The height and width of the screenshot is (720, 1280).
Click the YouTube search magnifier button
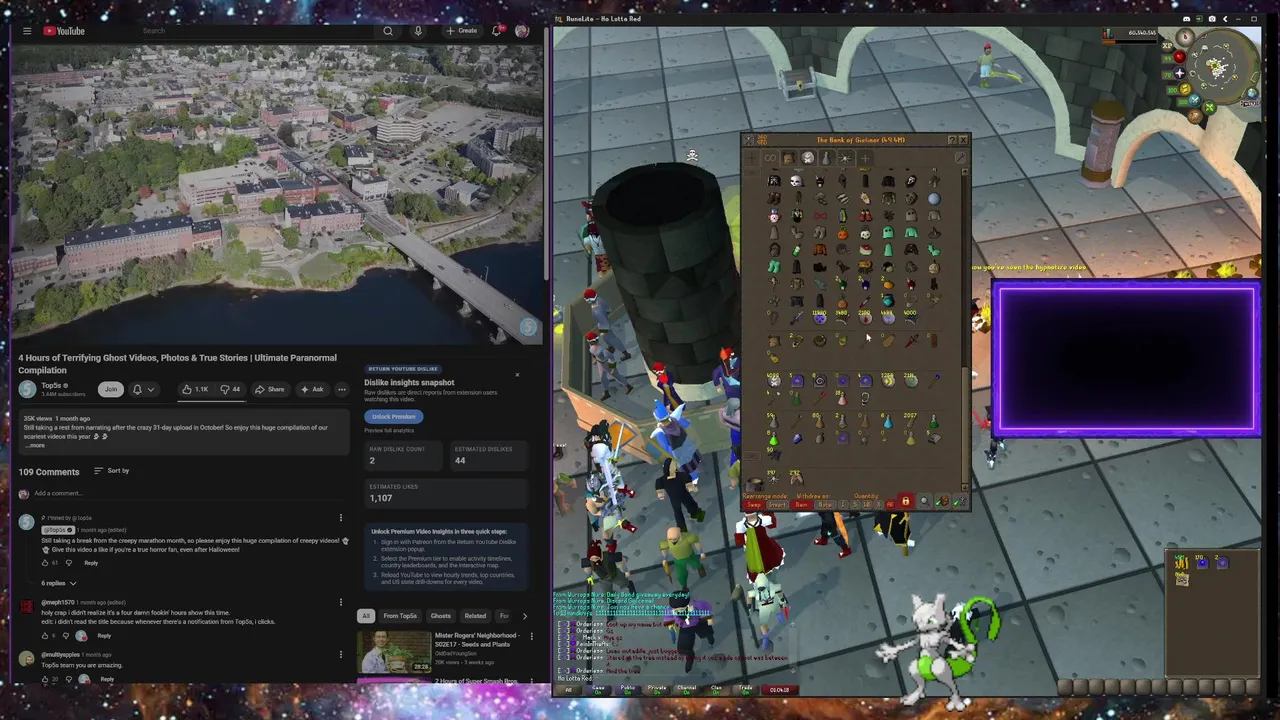point(388,31)
